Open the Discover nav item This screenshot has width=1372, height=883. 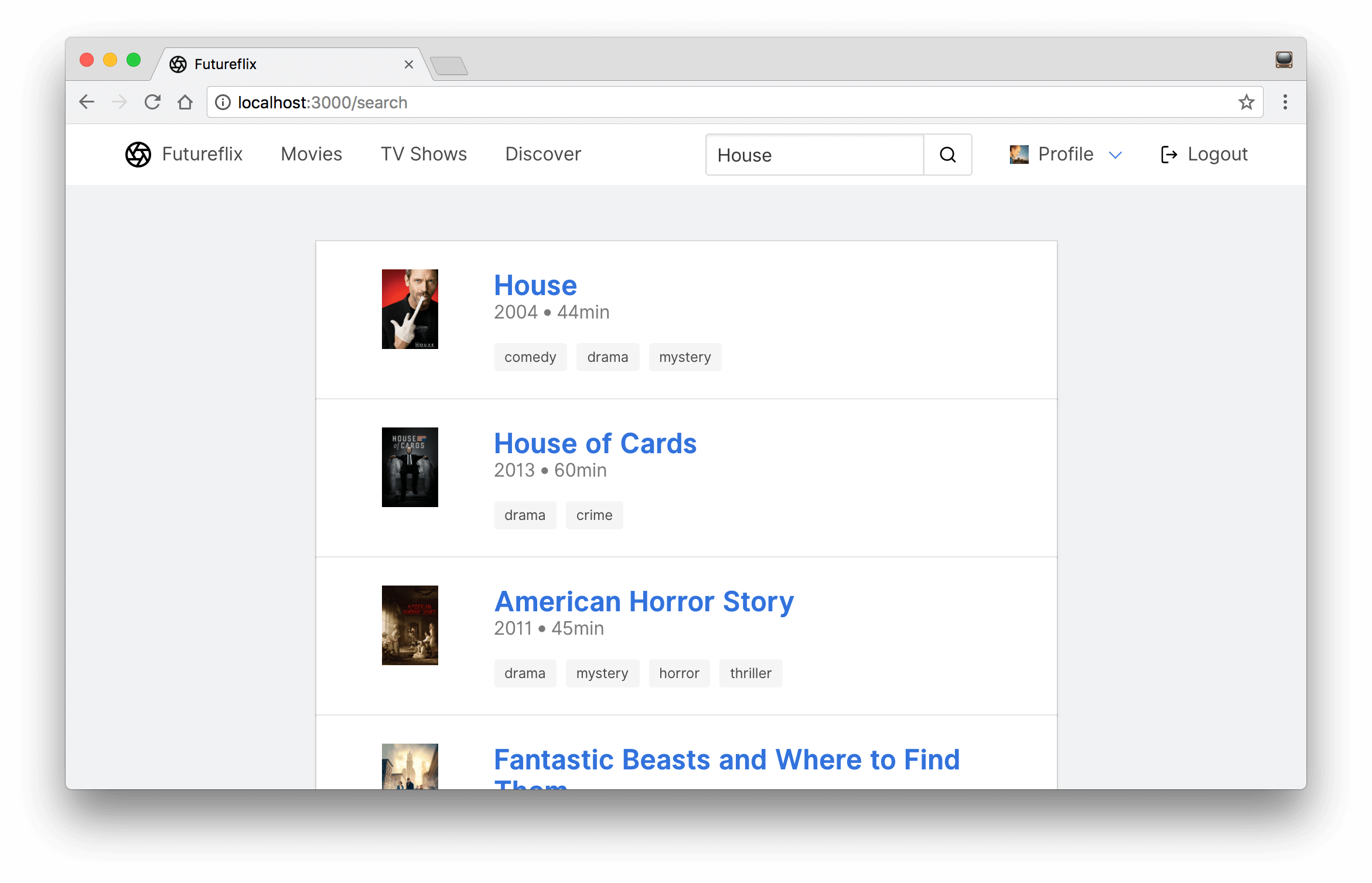click(543, 154)
